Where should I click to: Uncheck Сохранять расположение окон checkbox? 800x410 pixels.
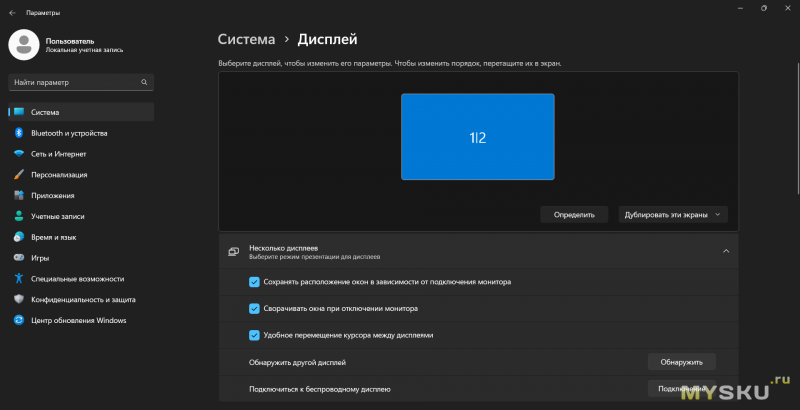pyautogui.click(x=254, y=282)
